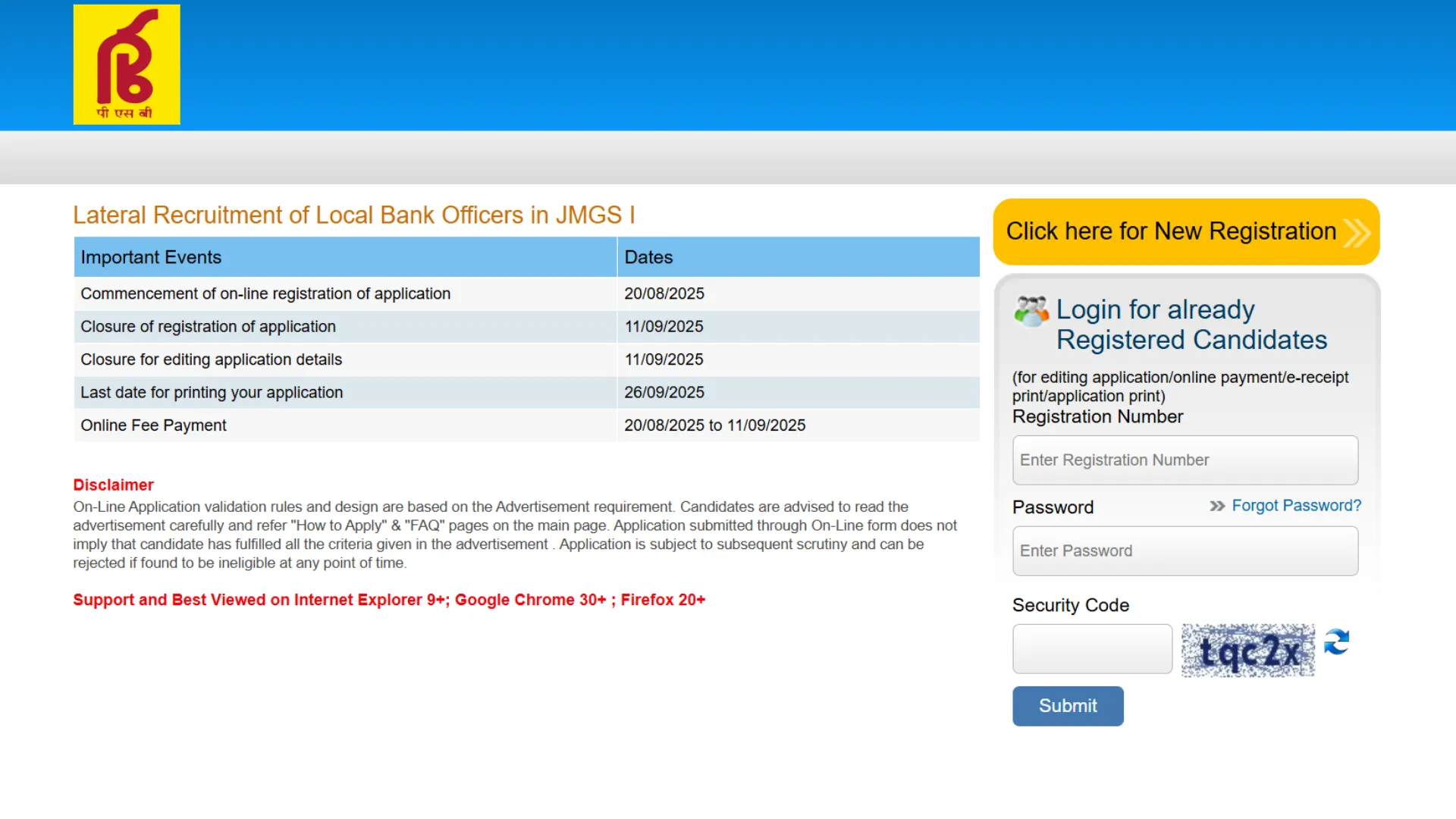Click the Security Code text box
Viewport: 1456px width, 819px height.
tap(1092, 649)
